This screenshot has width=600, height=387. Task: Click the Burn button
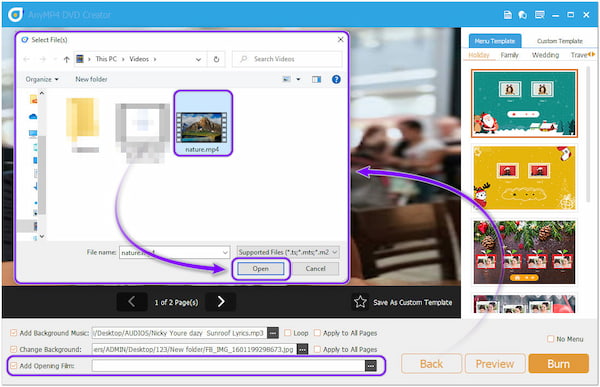(x=558, y=364)
